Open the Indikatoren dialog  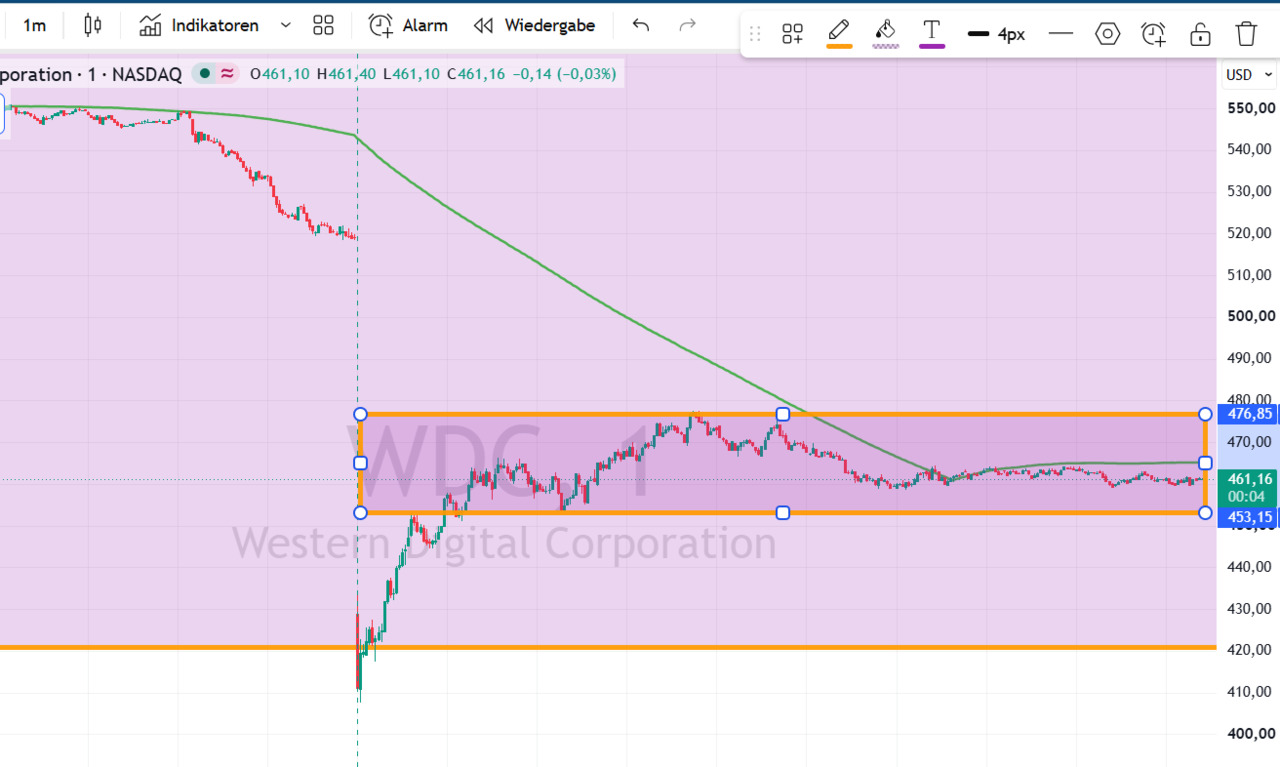(x=199, y=25)
